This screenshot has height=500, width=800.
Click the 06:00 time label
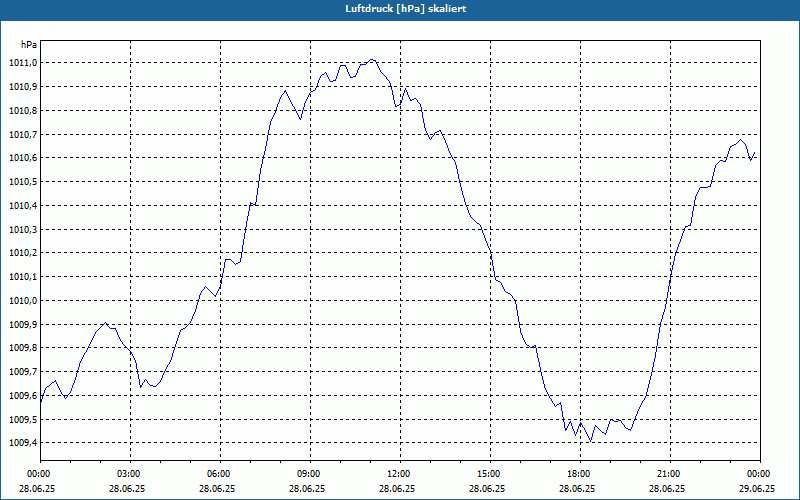[217, 474]
